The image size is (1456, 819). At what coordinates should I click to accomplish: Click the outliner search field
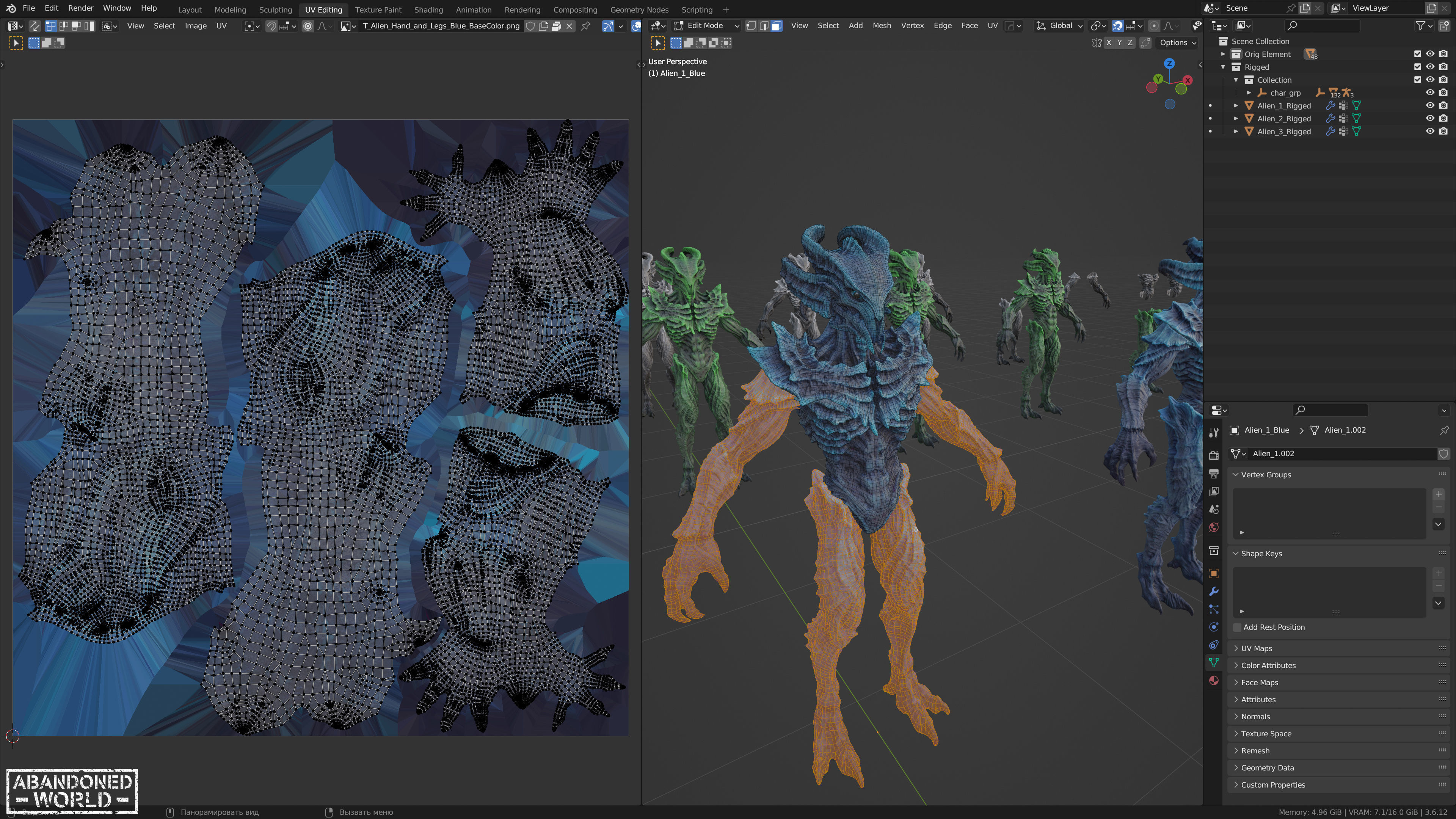coord(1323,25)
